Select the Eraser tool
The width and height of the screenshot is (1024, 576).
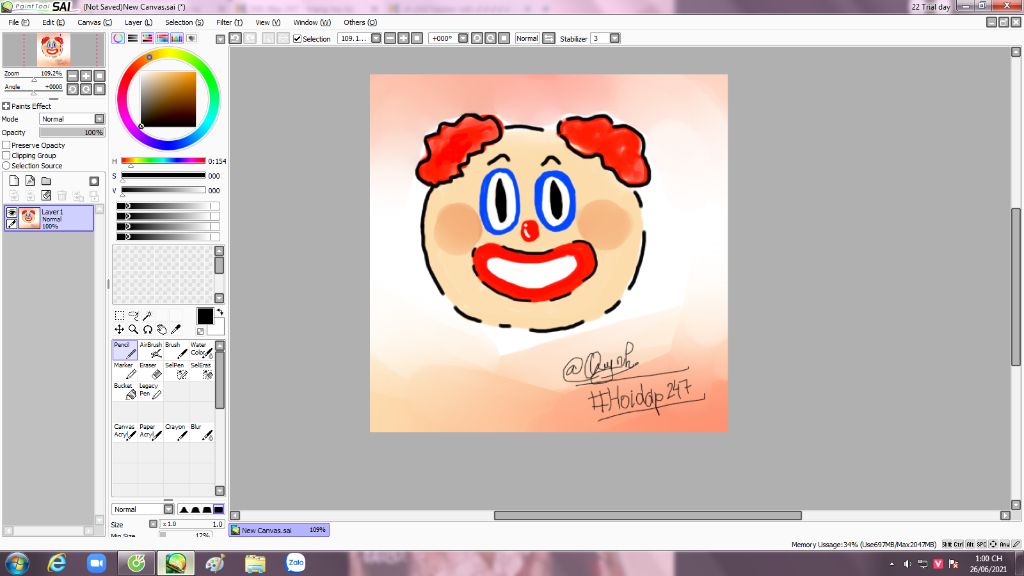pyautogui.click(x=149, y=370)
